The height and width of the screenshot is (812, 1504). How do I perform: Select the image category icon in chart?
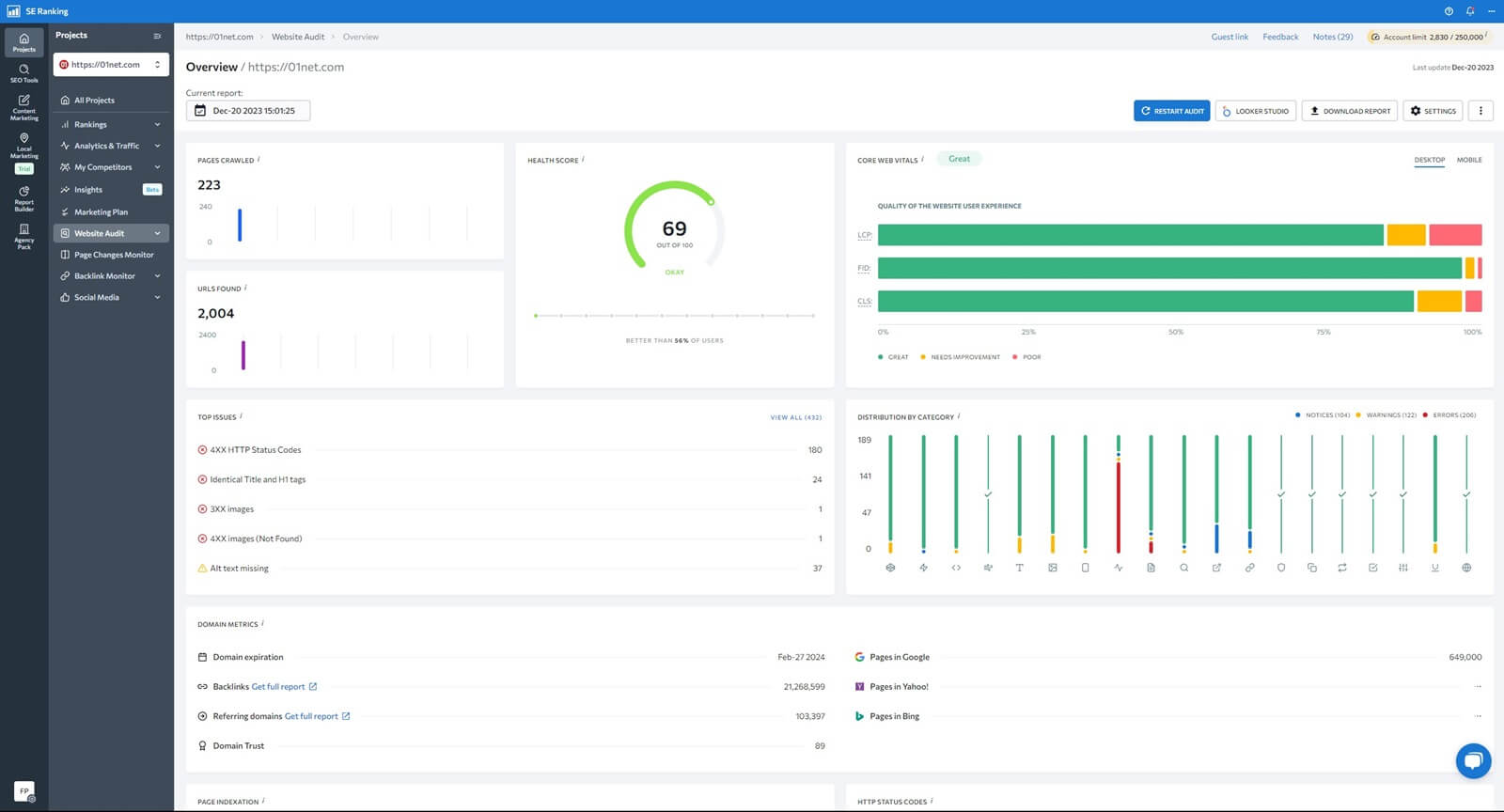[1053, 568]
